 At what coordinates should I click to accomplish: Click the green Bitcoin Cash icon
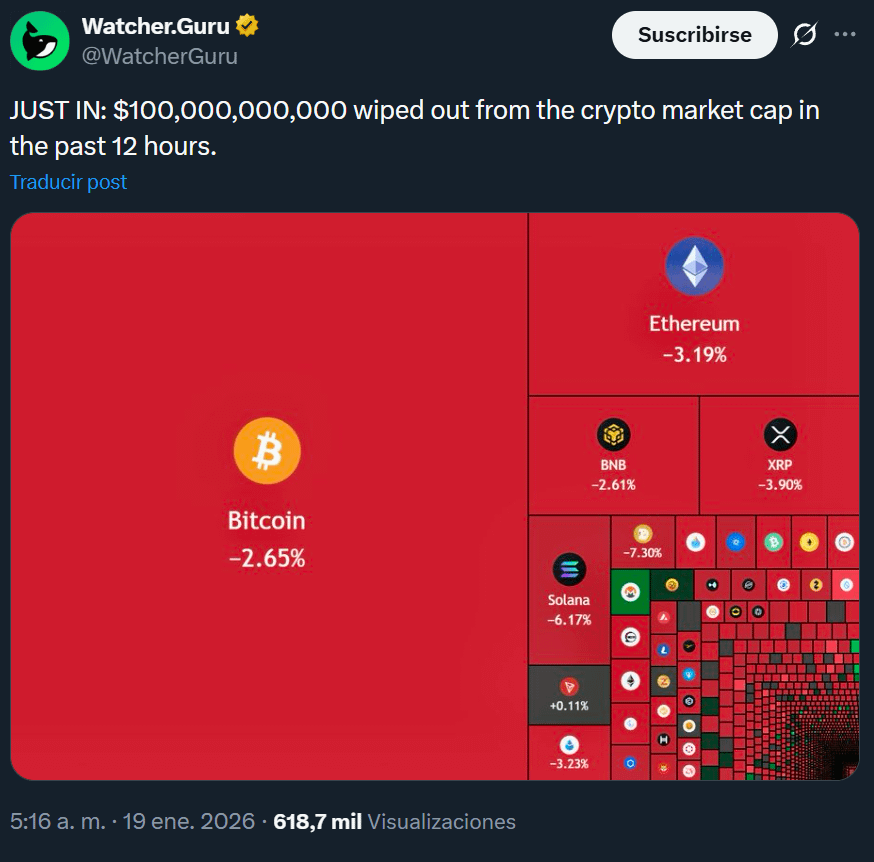tap(772, 542)
